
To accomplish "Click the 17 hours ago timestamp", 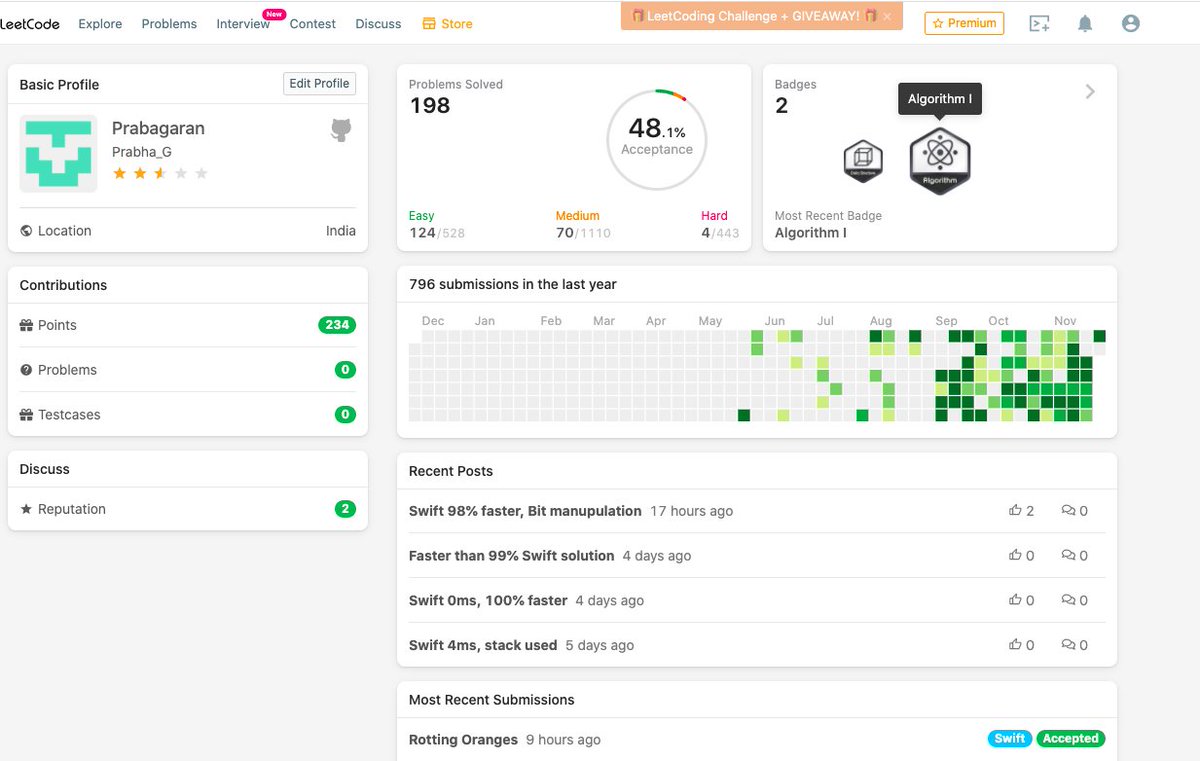I will click(x=691, y=511).
